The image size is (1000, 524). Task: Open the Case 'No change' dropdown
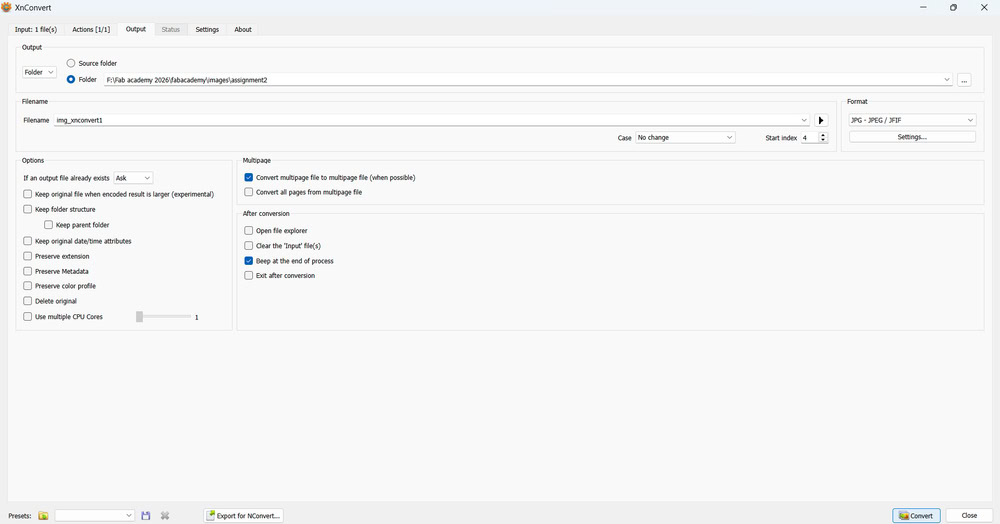pyautogui.click(x=685, y=137)
